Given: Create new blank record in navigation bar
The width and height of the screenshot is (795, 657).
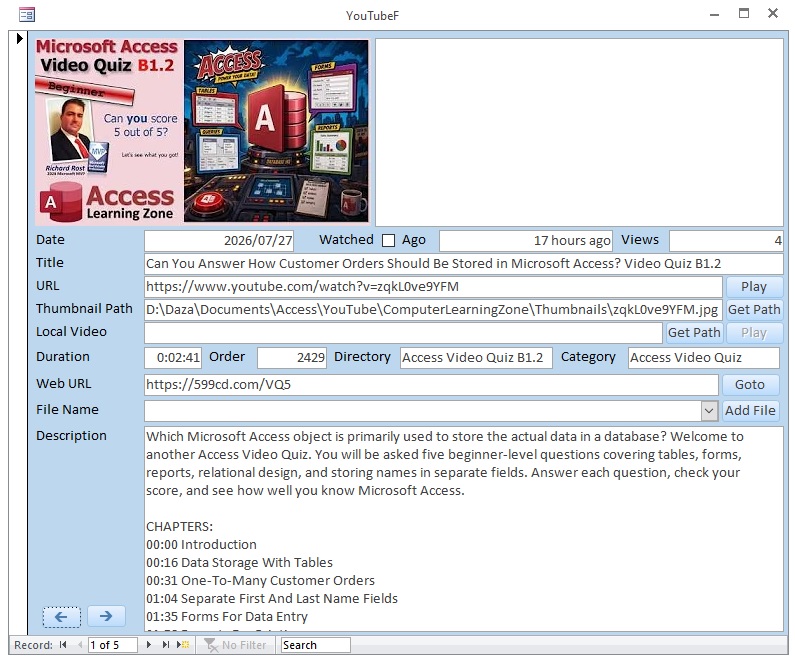Looking at the screenshot, I should tap(183, 645).
